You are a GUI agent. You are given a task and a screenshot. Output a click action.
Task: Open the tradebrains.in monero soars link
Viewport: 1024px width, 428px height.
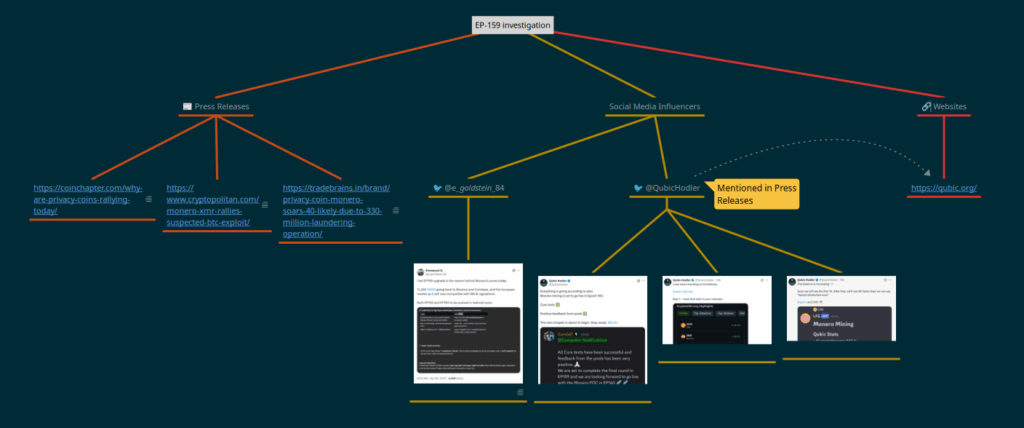336,211
